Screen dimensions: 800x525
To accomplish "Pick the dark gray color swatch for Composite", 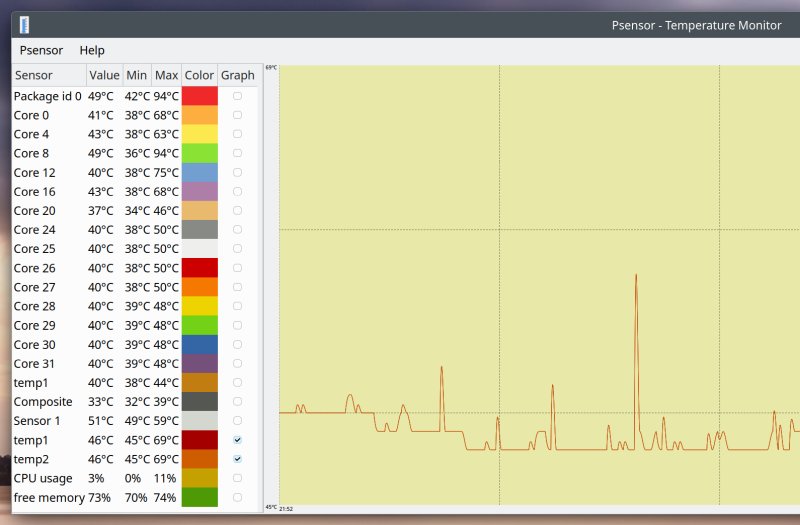I will pos(199,402).
